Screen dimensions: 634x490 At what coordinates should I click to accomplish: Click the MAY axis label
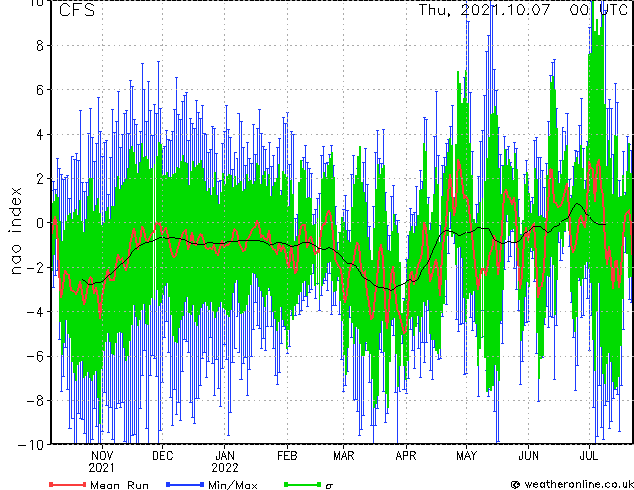[466, 456]
